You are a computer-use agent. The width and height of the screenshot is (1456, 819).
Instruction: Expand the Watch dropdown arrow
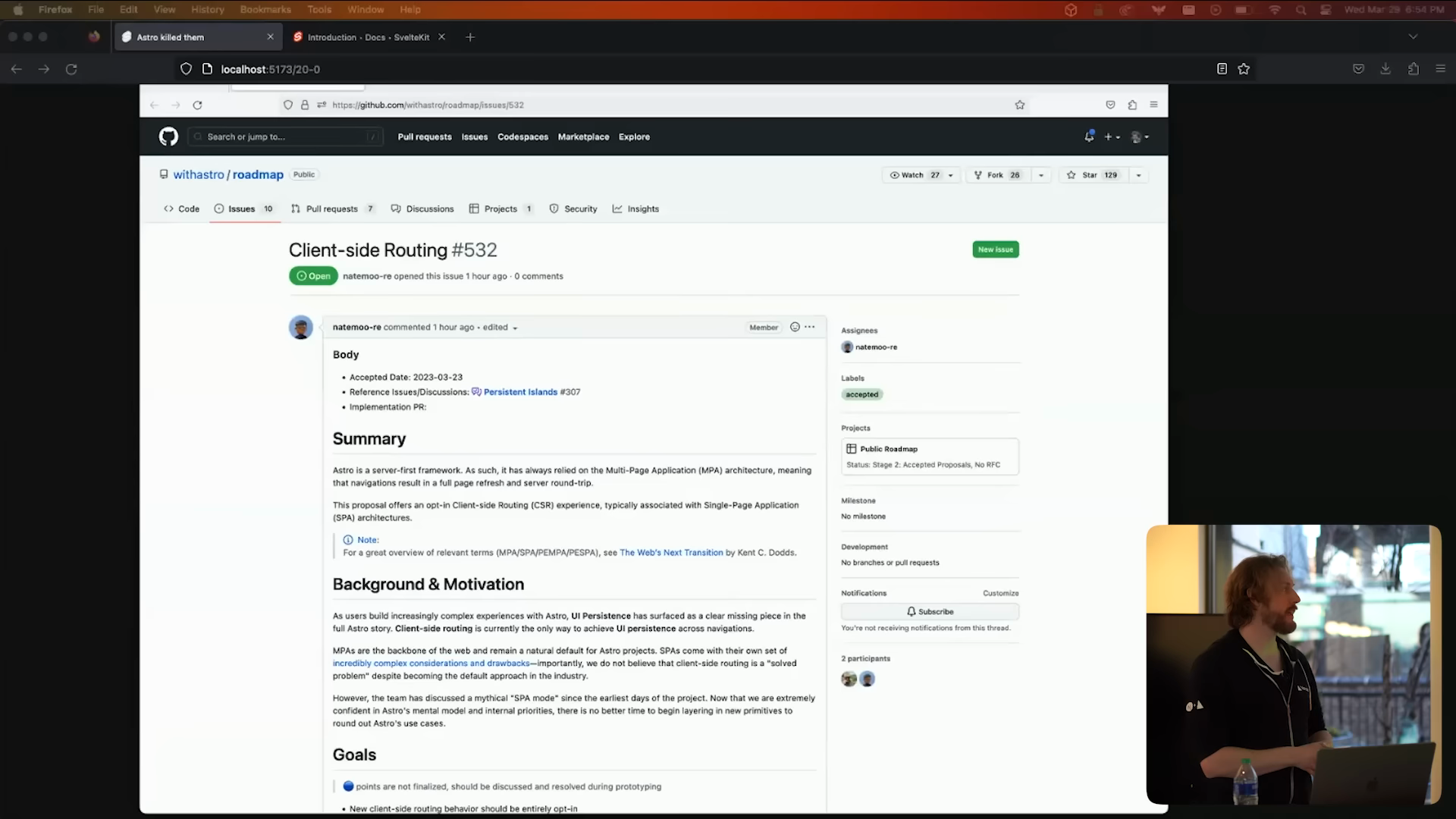point(950,175)
